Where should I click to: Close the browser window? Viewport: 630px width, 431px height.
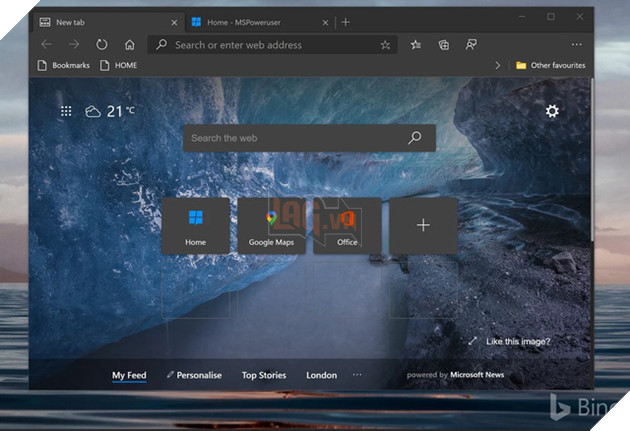pos(580,16)
